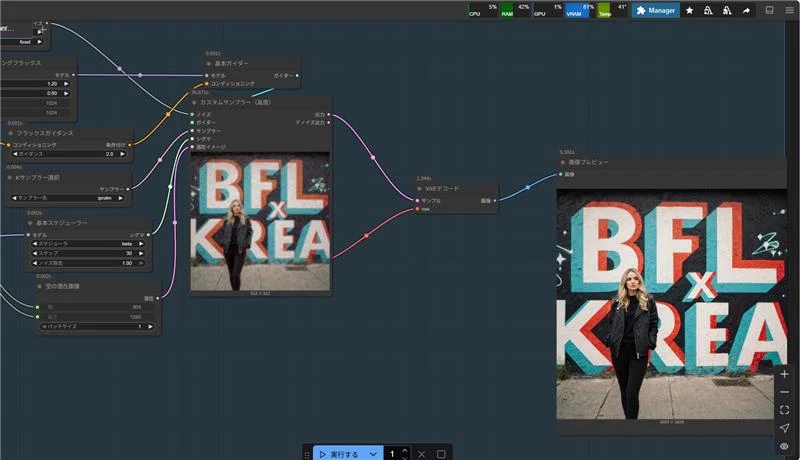
Task: Zoom out on the canvas with minus icon
Action: click(x=784, y=392)
